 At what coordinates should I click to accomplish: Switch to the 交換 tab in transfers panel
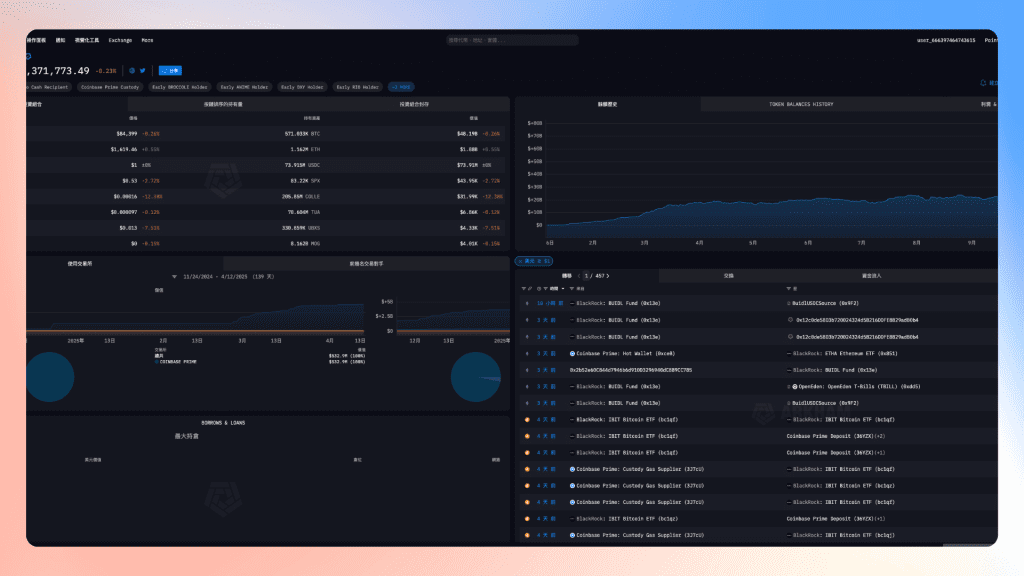(x=729, y=276)
